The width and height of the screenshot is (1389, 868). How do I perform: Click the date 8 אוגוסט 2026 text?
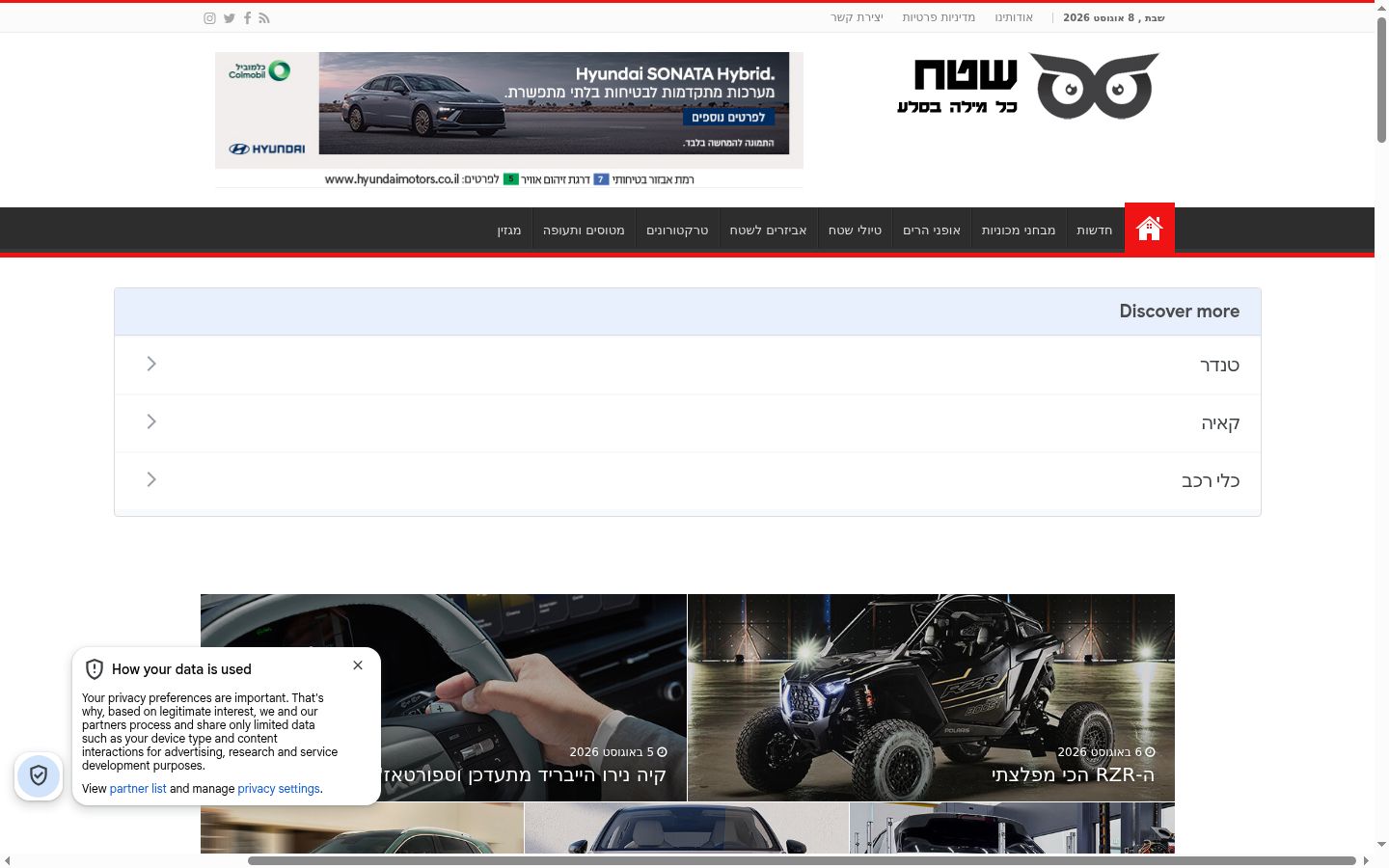point(1114,17)
